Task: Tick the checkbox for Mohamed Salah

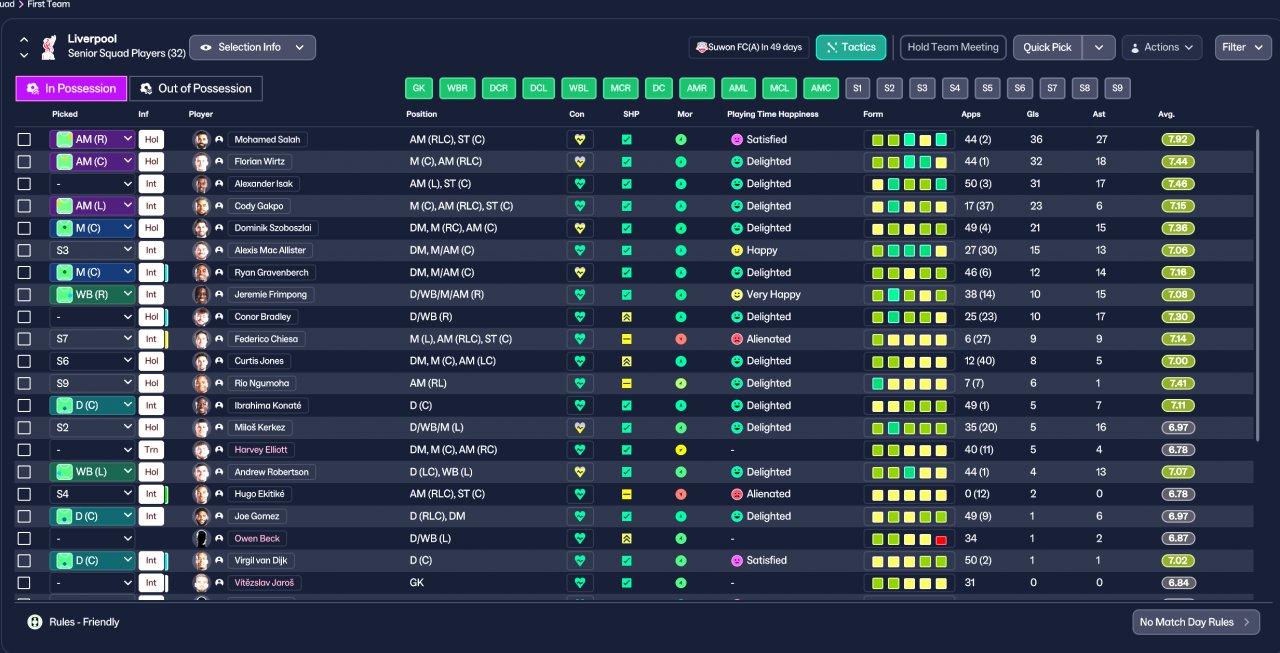Action: [x=24, y=140]
